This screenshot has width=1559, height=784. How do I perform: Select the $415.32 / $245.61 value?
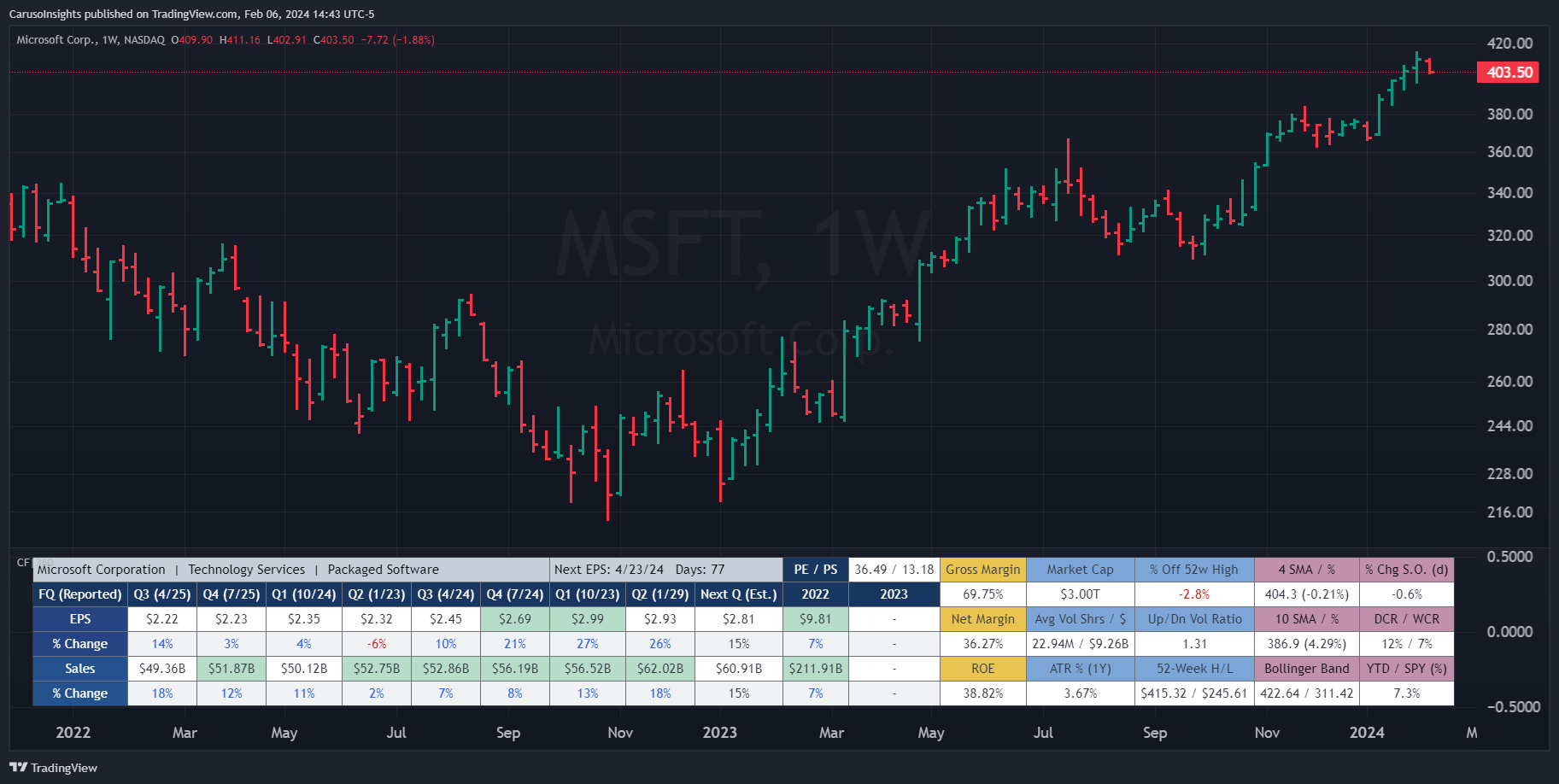click(1194, 693)
